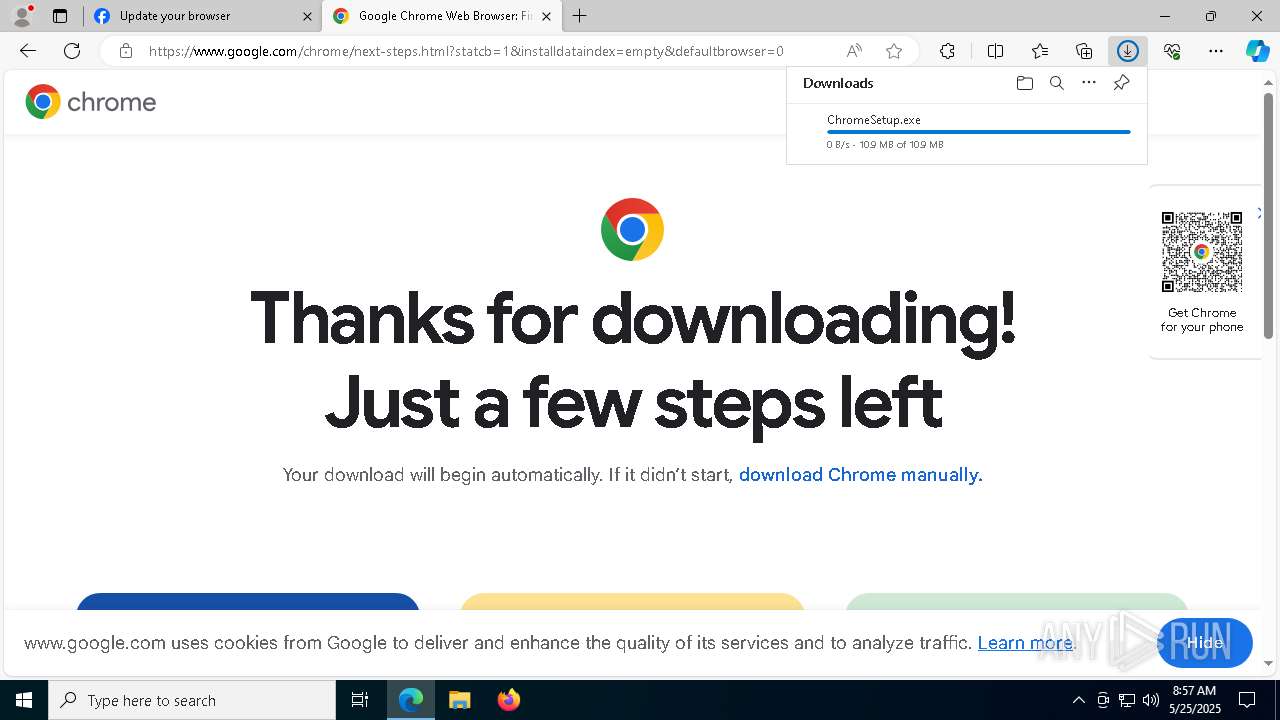Open the Favorites list icon
The height and width of the screenshot is (720, 1280).
point(1040,51)
